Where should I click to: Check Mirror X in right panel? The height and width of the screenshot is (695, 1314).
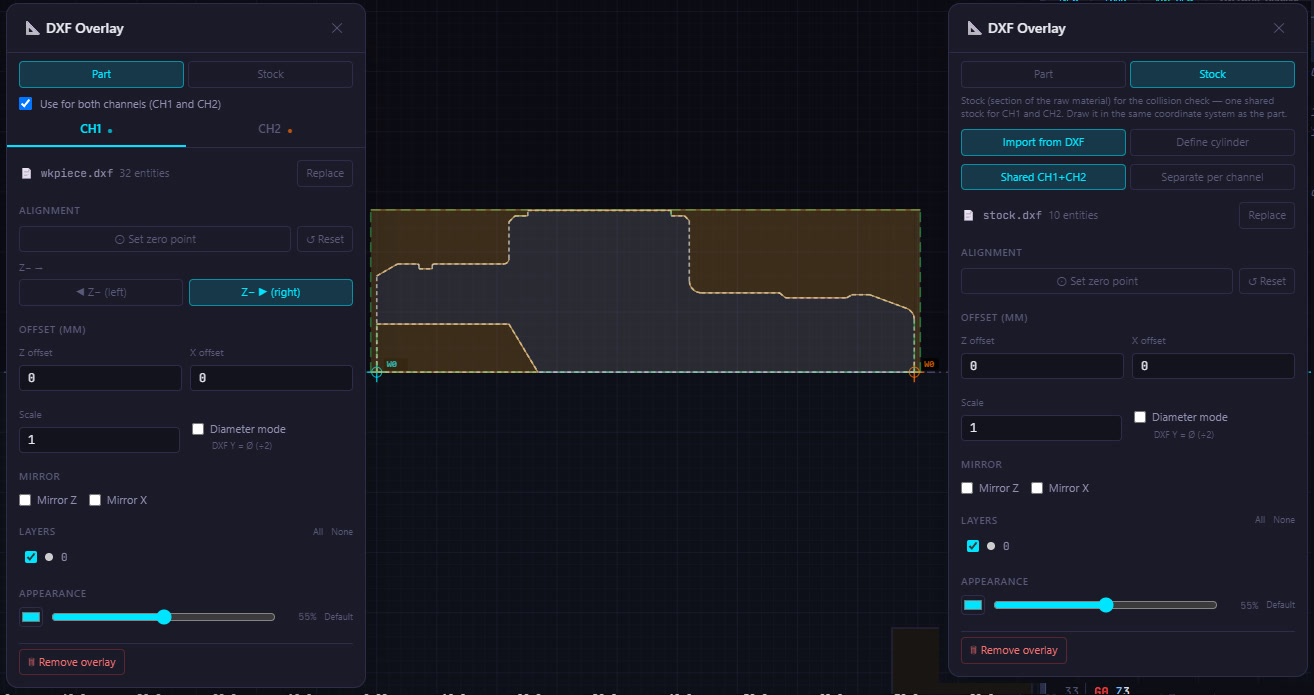click(1037, 488)
